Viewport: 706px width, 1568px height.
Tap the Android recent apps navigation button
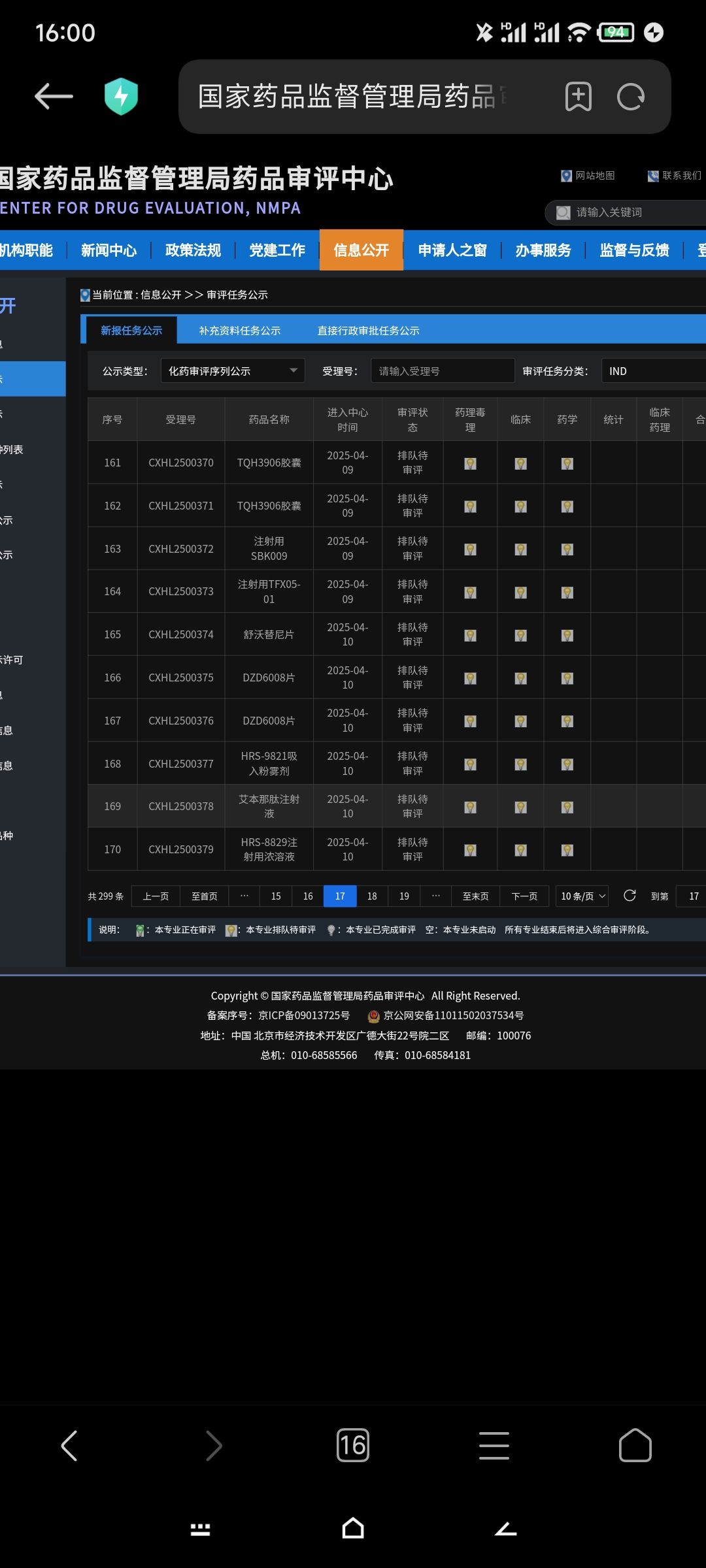coord(200,1529)
